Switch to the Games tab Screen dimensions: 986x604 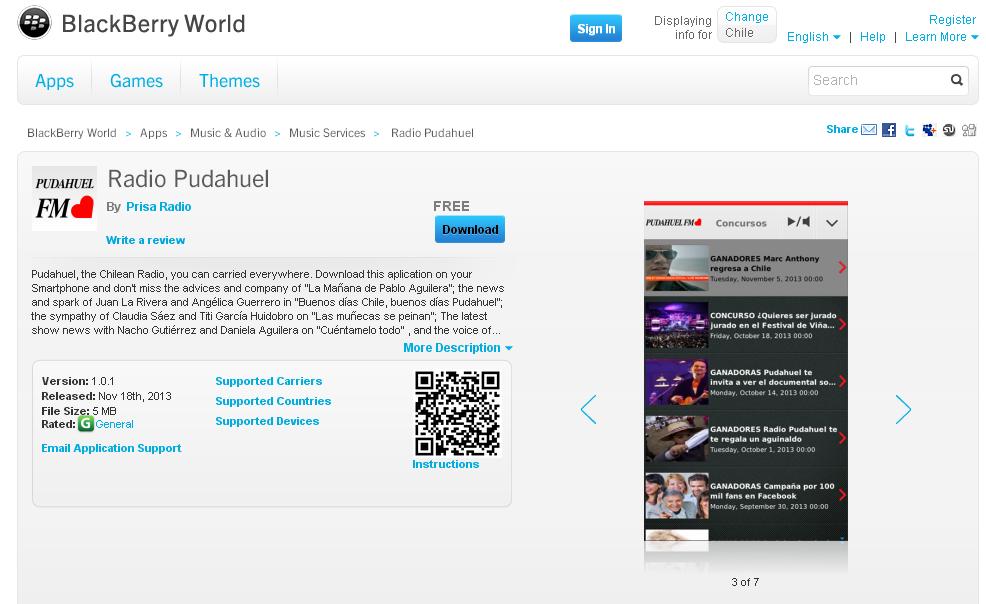pyautogui.click(x=136, y=81)
